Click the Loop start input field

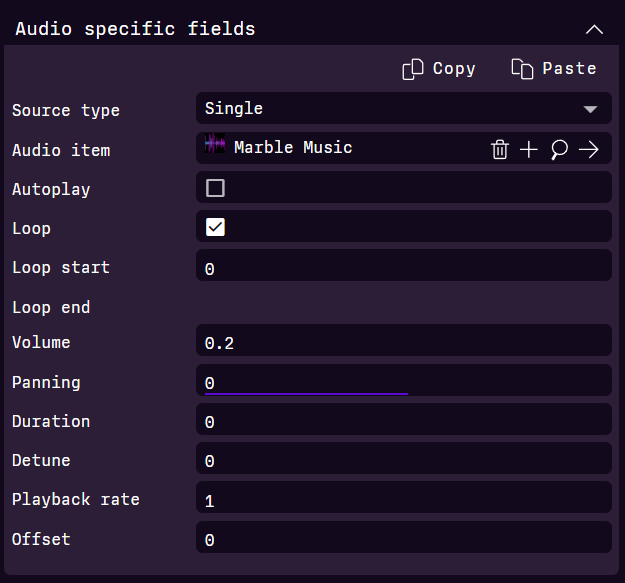(x=404, y=265)
